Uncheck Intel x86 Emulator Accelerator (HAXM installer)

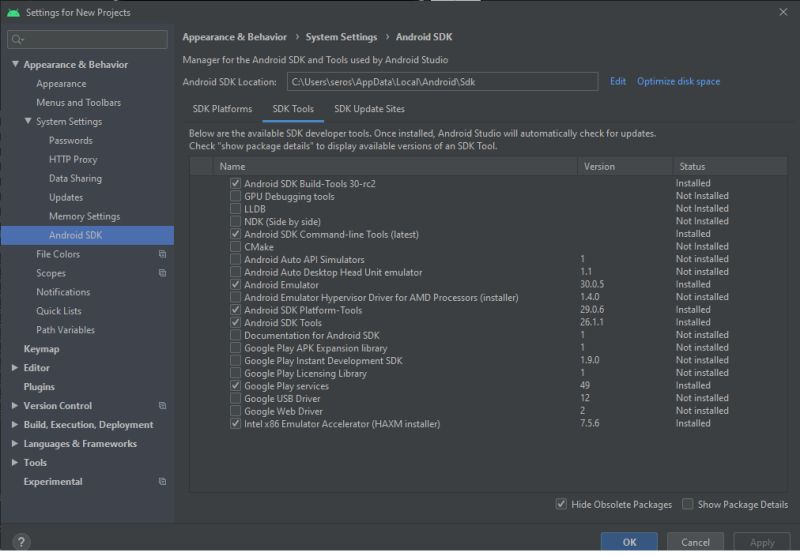(235, 423)
